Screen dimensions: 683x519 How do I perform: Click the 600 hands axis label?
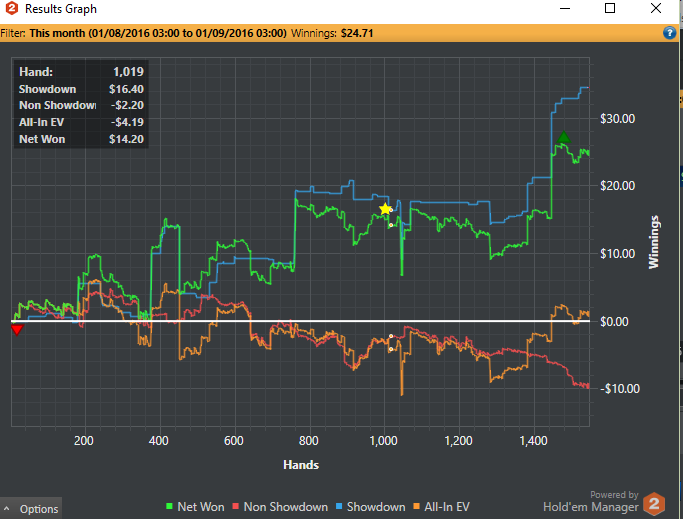pos(233,441)
